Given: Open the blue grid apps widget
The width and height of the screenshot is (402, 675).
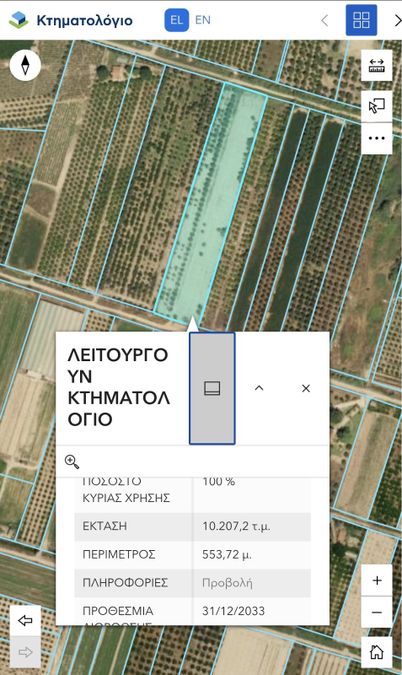Looking at the screenshot, I should [361, 20].
